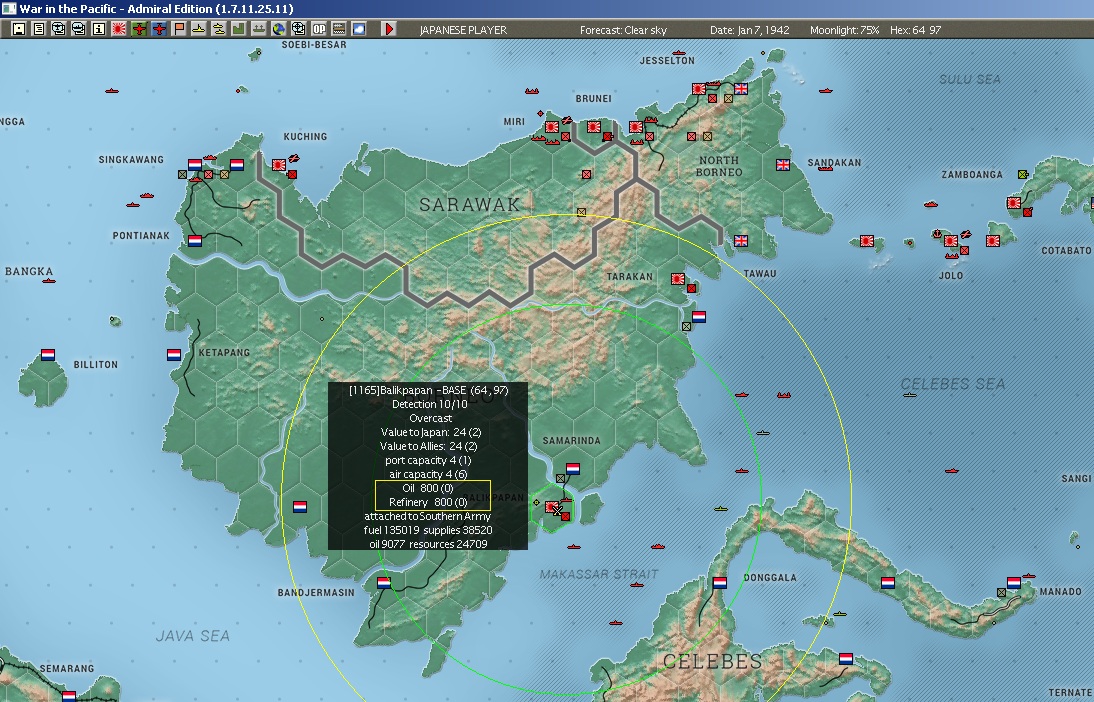Image resolution: width=1094 pixels, height=702 pixels.
Task: Click the save game disk icon
Action: point(19,29)
